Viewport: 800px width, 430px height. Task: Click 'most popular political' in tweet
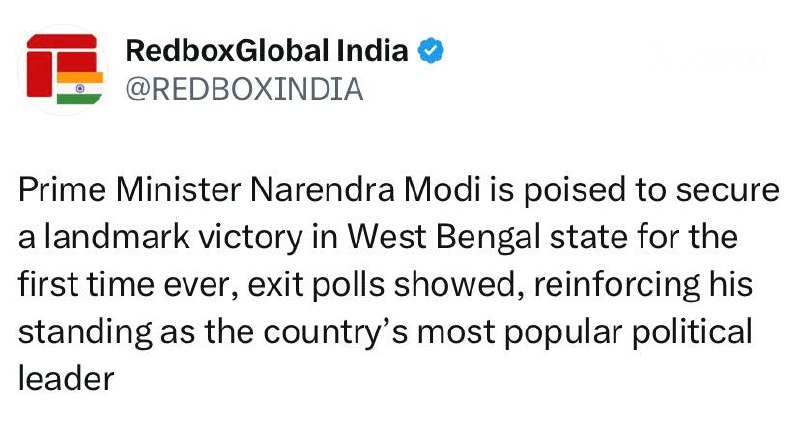tap(585, 332)
